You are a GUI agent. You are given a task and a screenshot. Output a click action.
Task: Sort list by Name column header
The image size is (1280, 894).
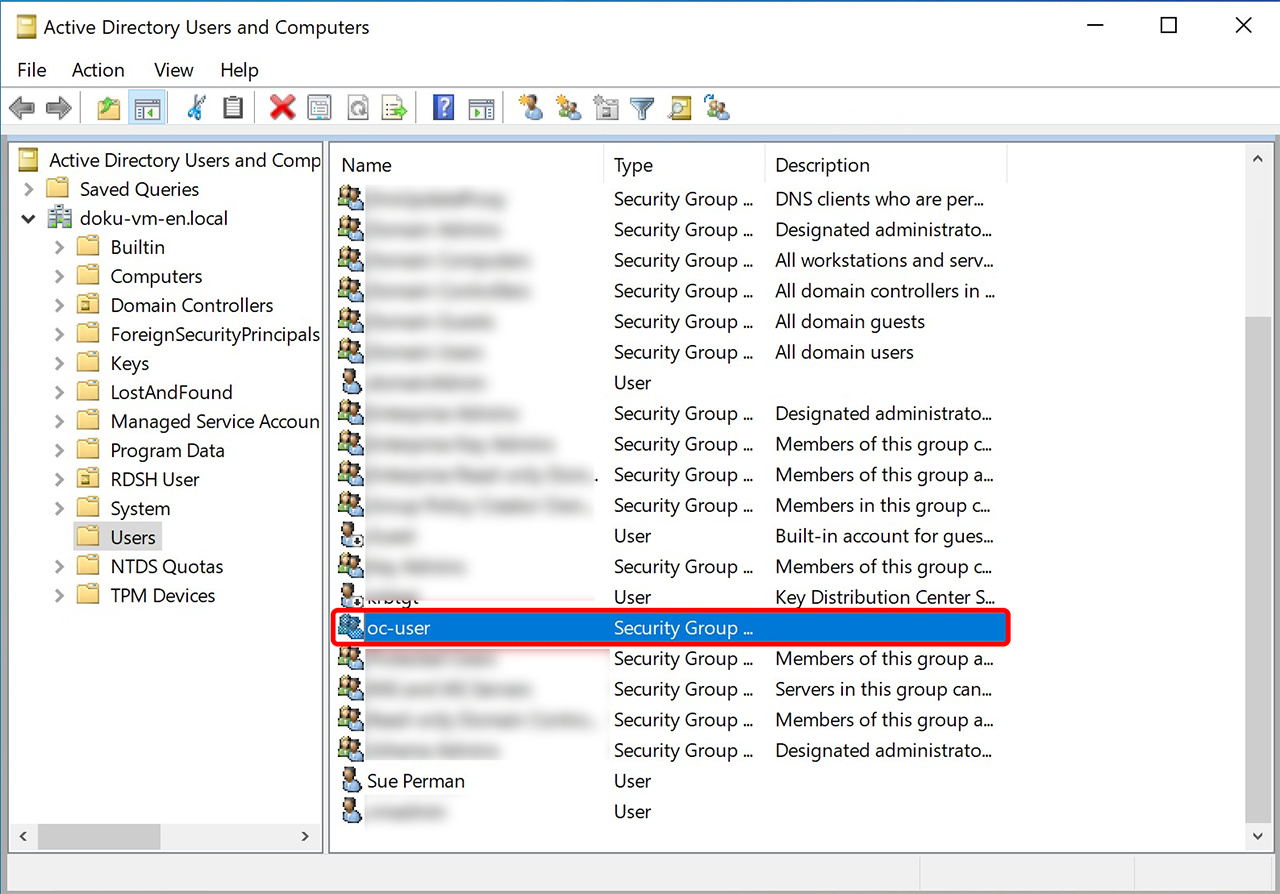coord(468,165)
